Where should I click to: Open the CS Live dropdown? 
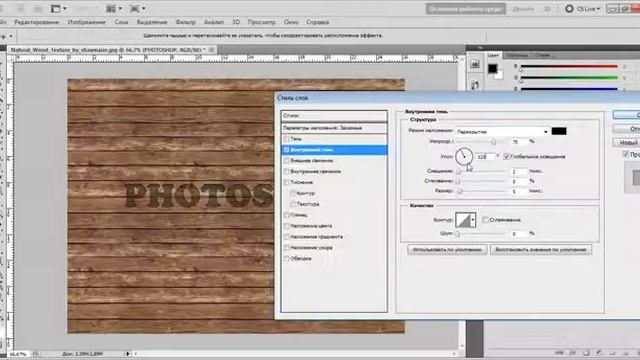(x=589, y=9)
